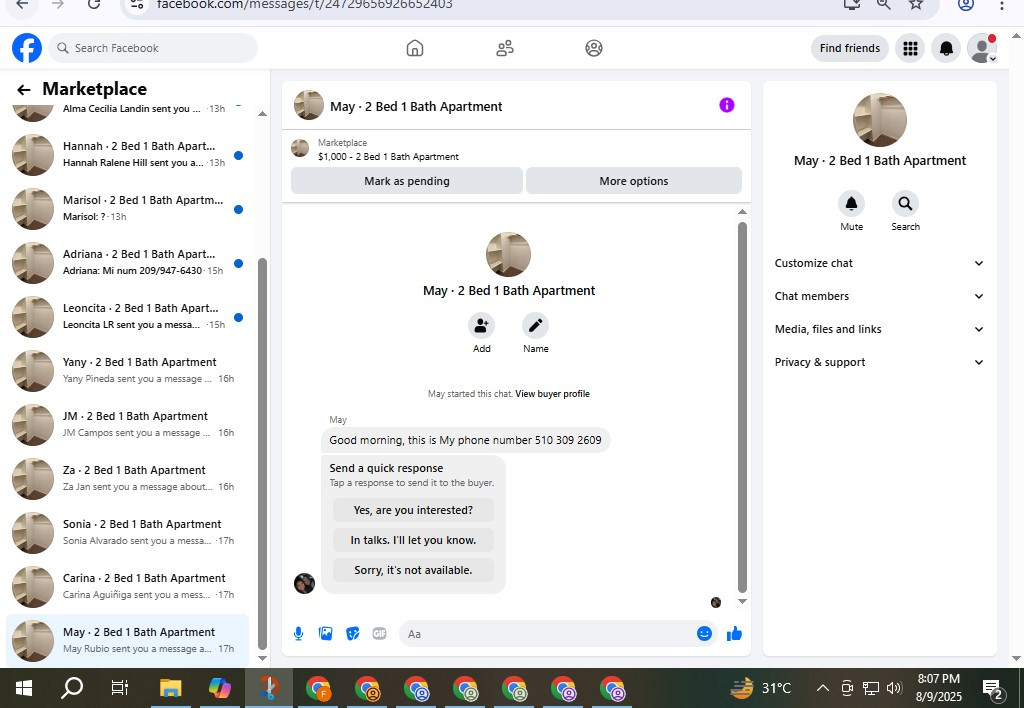The height and width of the screenshot is (708, 1024).
Task: Open the Windows notification center icon
Action: point(993,688)
